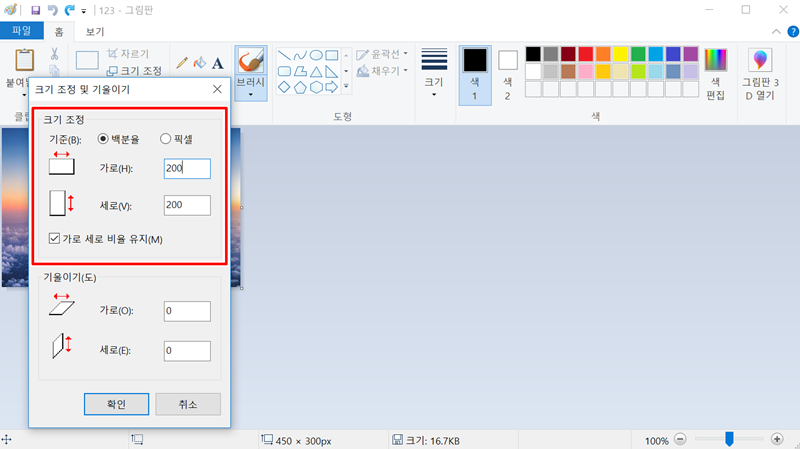Collapse the ribbon with the chevron
The image size is (800, 449).
[776, 32]
